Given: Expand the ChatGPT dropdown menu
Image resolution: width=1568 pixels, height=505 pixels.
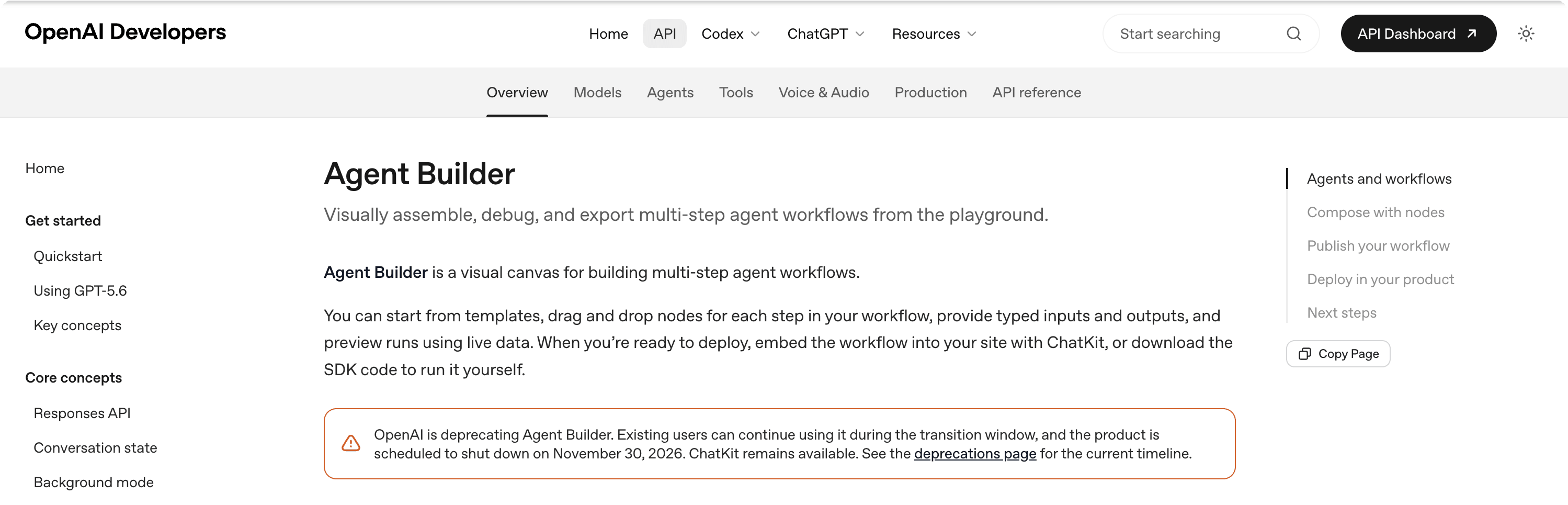Looking at the screenshot, I should 825,33.
